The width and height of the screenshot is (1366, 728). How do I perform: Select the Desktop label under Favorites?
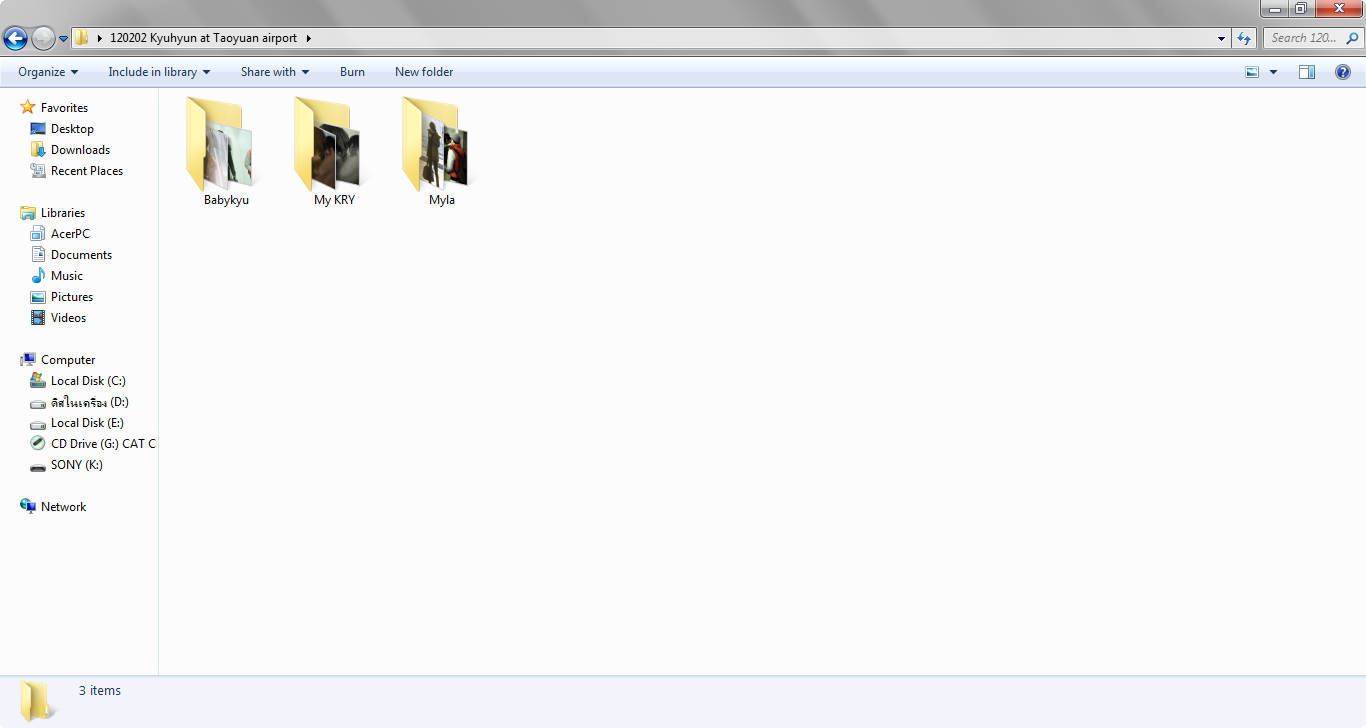coord(72,129)
